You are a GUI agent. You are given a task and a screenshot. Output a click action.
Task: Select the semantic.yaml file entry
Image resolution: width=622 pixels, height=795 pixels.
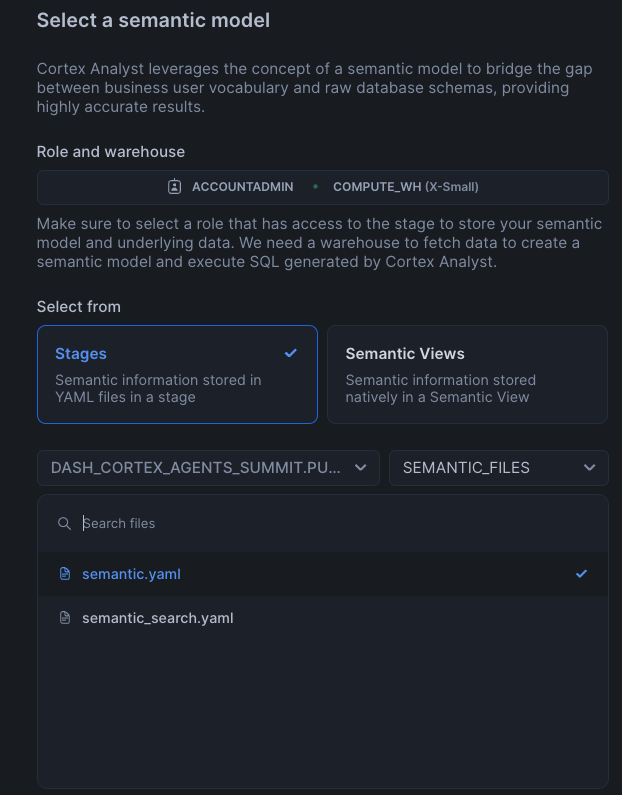point(323,573)
